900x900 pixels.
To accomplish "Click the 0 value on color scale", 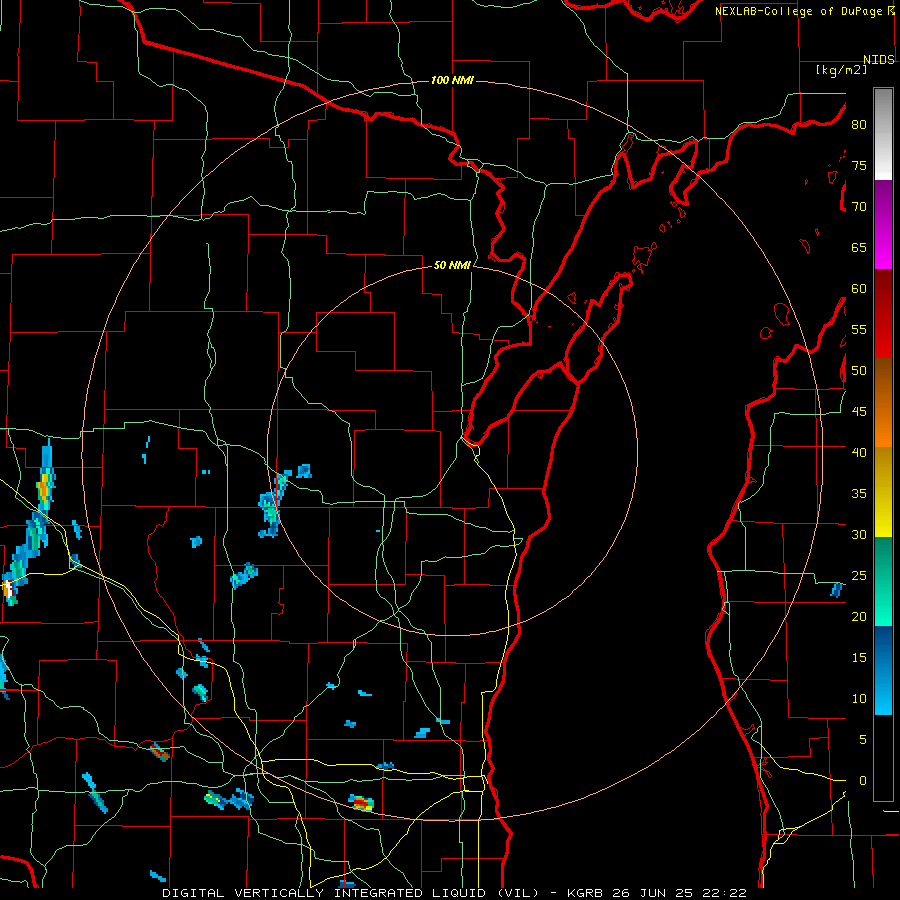I will 863,781.
